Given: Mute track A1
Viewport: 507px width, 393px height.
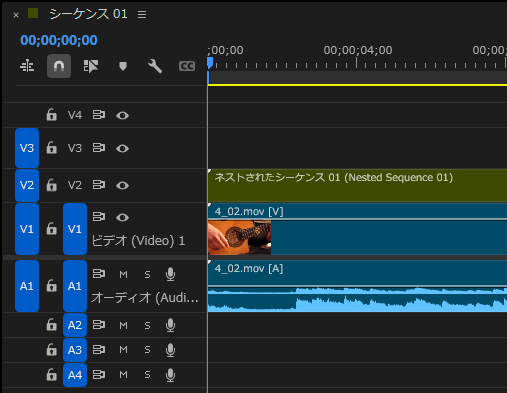Looking at the screenshot, I should point(123,274).
